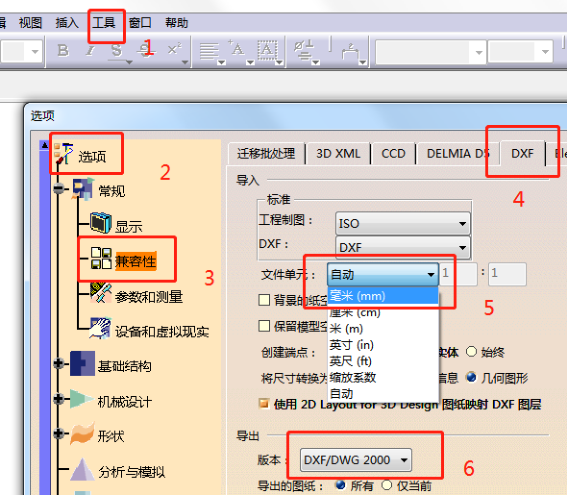Open text alignment tool
The image size is (568, 495).
209,51
